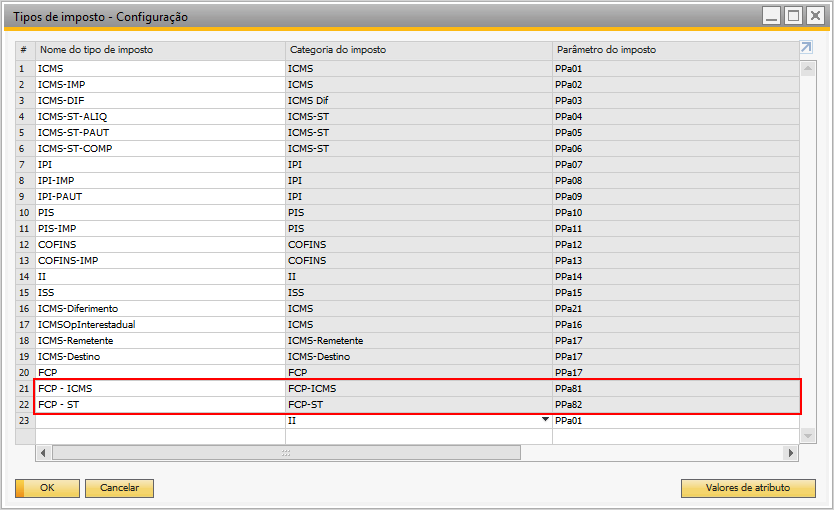The height and width of the screenshot is (510, 834).
Task: Select the ICMS-DIF name cell
Action: click(x=160, y=101)
